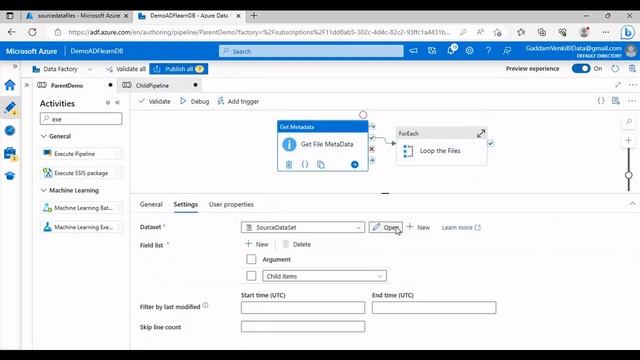
Task: Open the Manage toolbox icon in sidebar
Action: pyautogui.click(x=10, y=153)
